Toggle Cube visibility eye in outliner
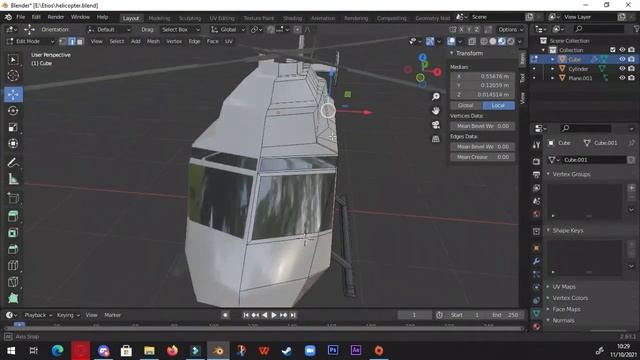This screenshot has width=640, height=360. [x=622, y=59]
